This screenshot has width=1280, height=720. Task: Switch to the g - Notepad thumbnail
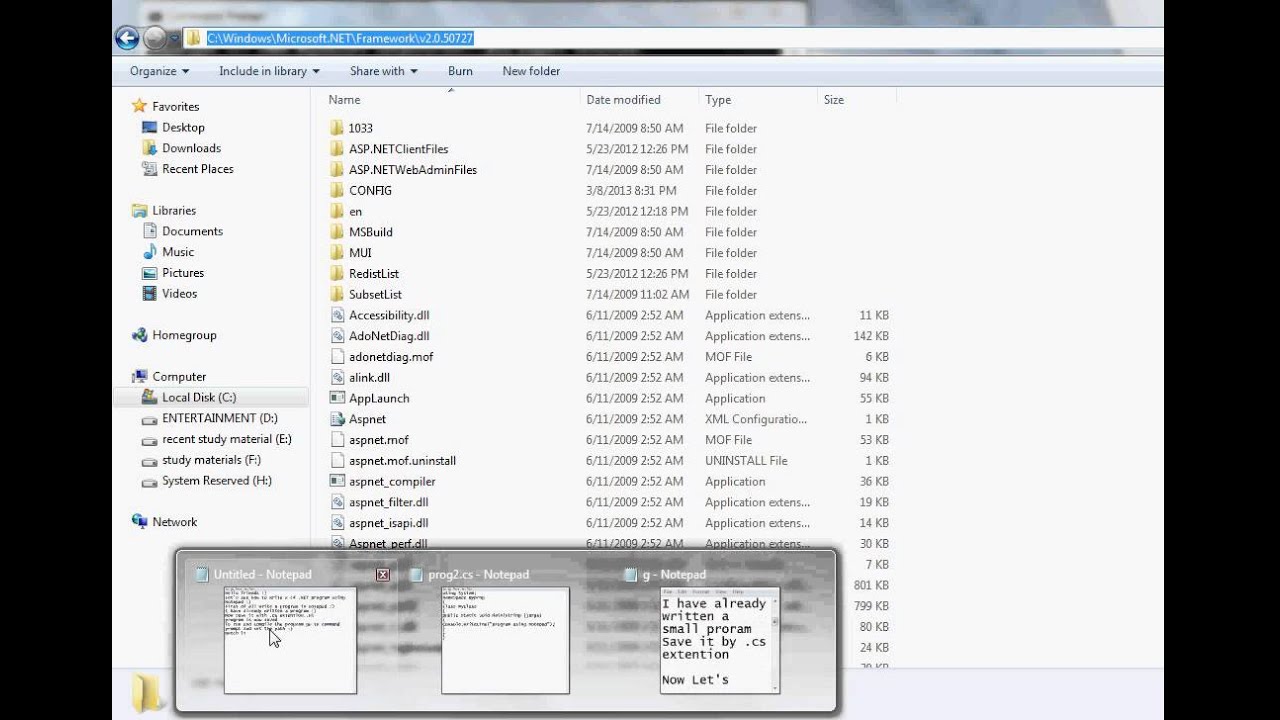coord(719,640)
